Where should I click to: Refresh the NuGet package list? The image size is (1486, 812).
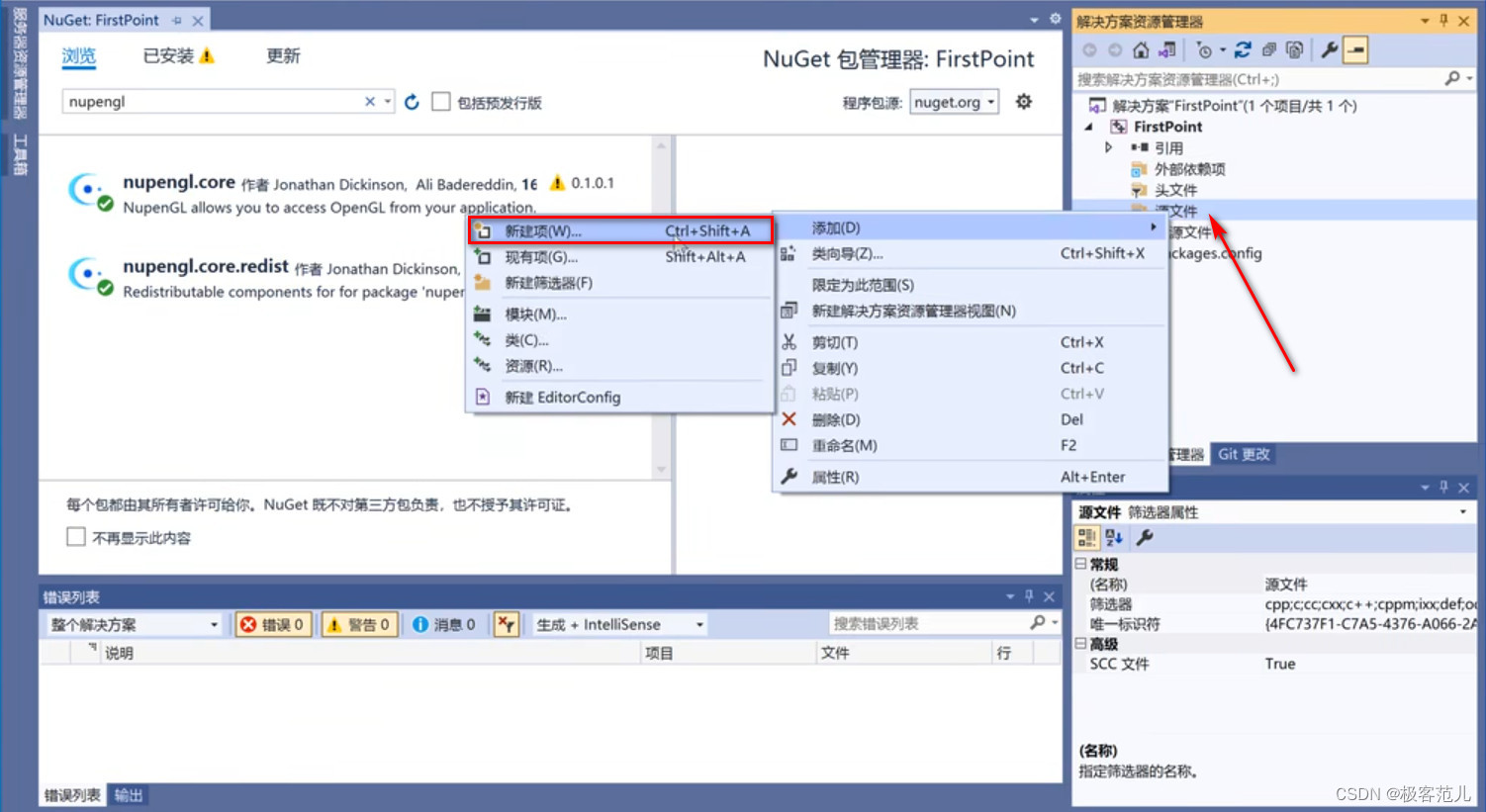pos(412,102)
